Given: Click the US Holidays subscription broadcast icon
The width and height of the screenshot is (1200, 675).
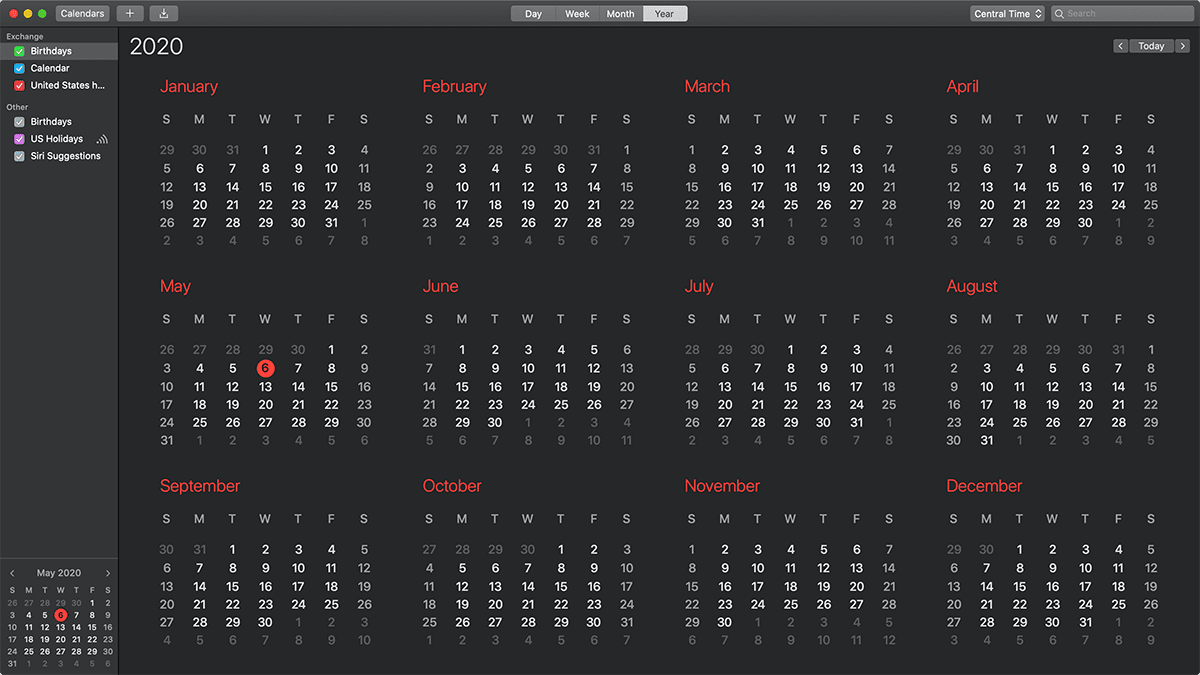Looking at the screenshot, I should (x=102, y=139).
